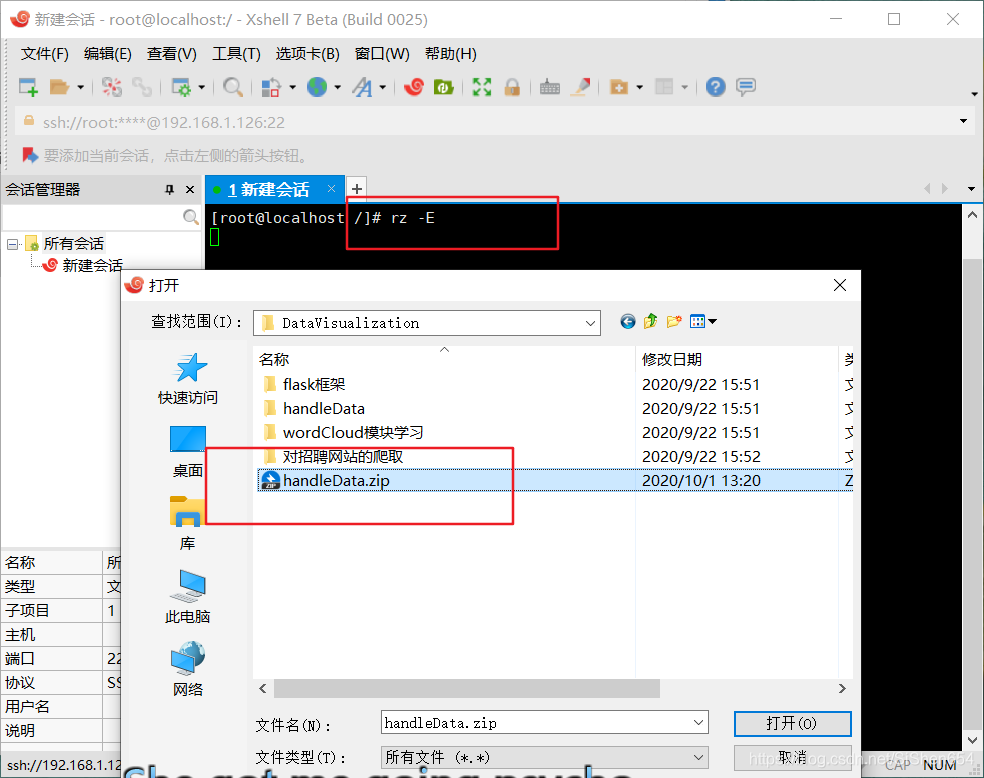The width and height of the screenshot is (984, 778).
Task: Click the Reconnect chain-link icon
Action: tap(142, 87)
